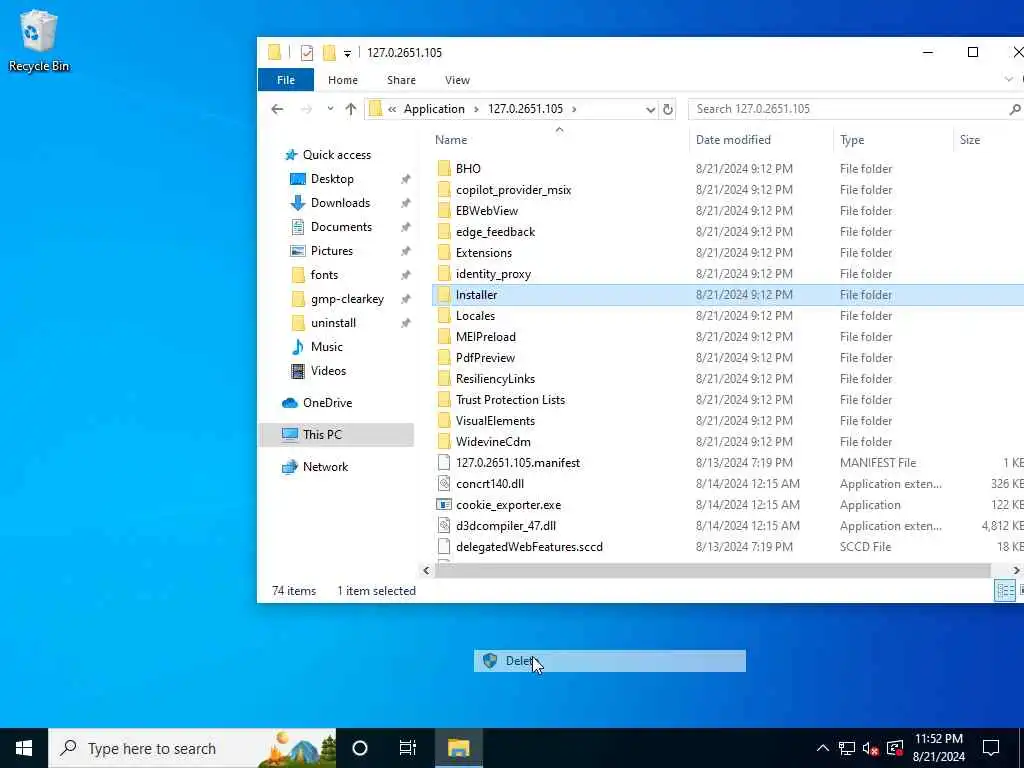1024x768 pixels.
Task: Sort by the Type column header
Action: (x=852, y=140)
